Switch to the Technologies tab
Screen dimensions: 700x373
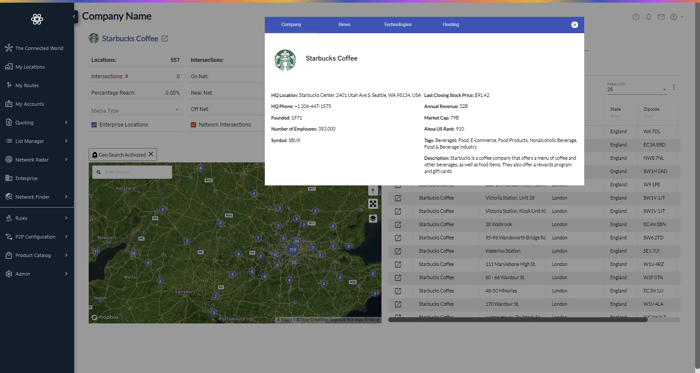tap(397, 25)
